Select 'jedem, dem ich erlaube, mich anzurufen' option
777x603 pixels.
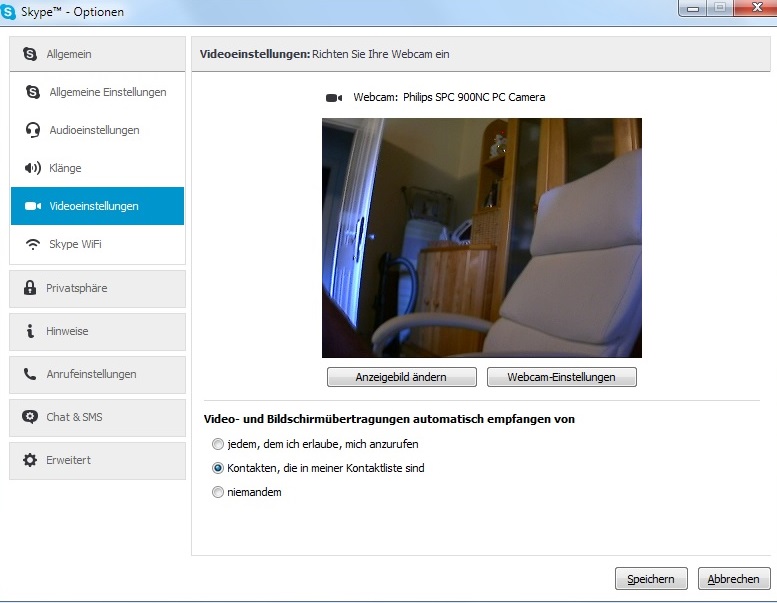click(x=218, y=444)
